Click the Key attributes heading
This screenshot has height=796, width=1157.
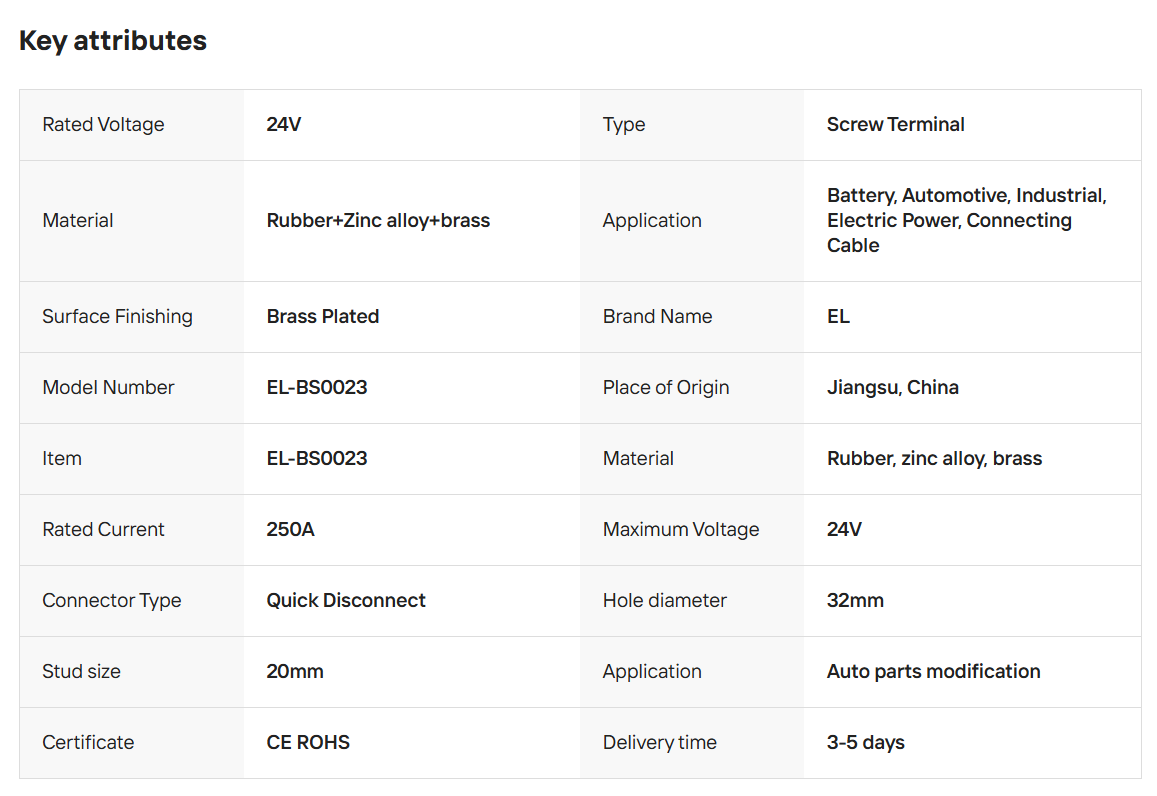pyautogui.click(x=113, y=41)
